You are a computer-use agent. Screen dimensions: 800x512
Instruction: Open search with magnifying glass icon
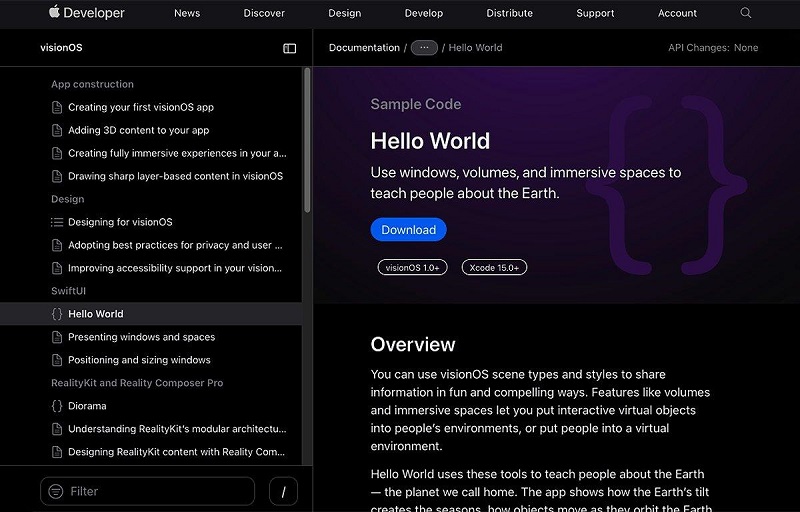(x=745, y=13)
